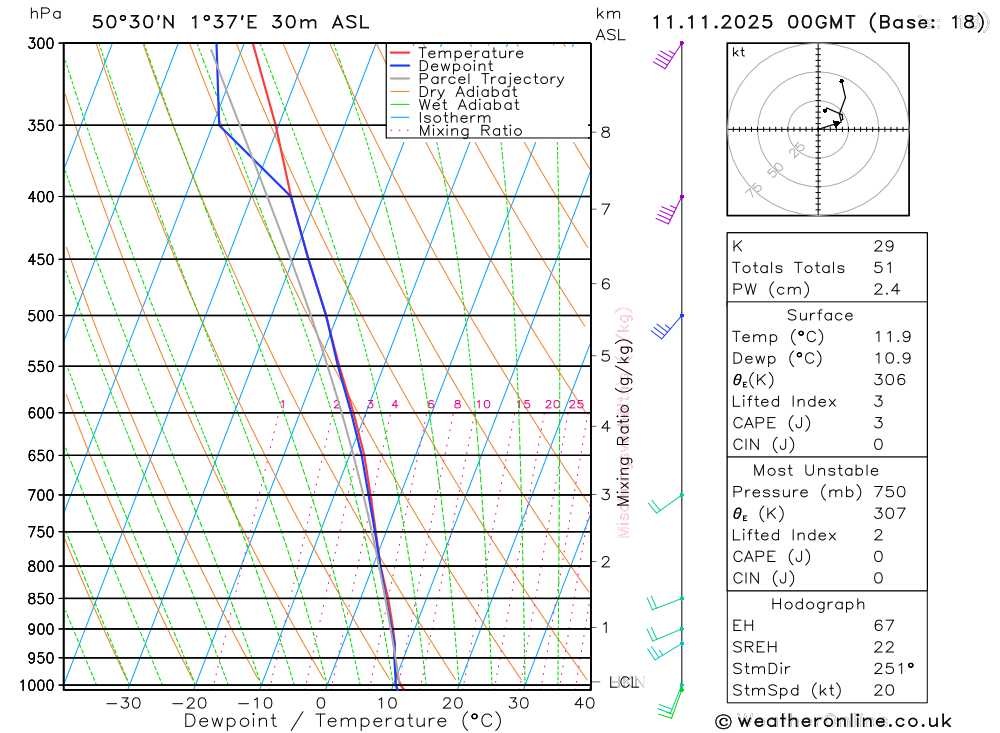Click the wind barb at 850 hPa
Image resolution: width=1000 pixels, height=733 pixels.
click(665, 603)
